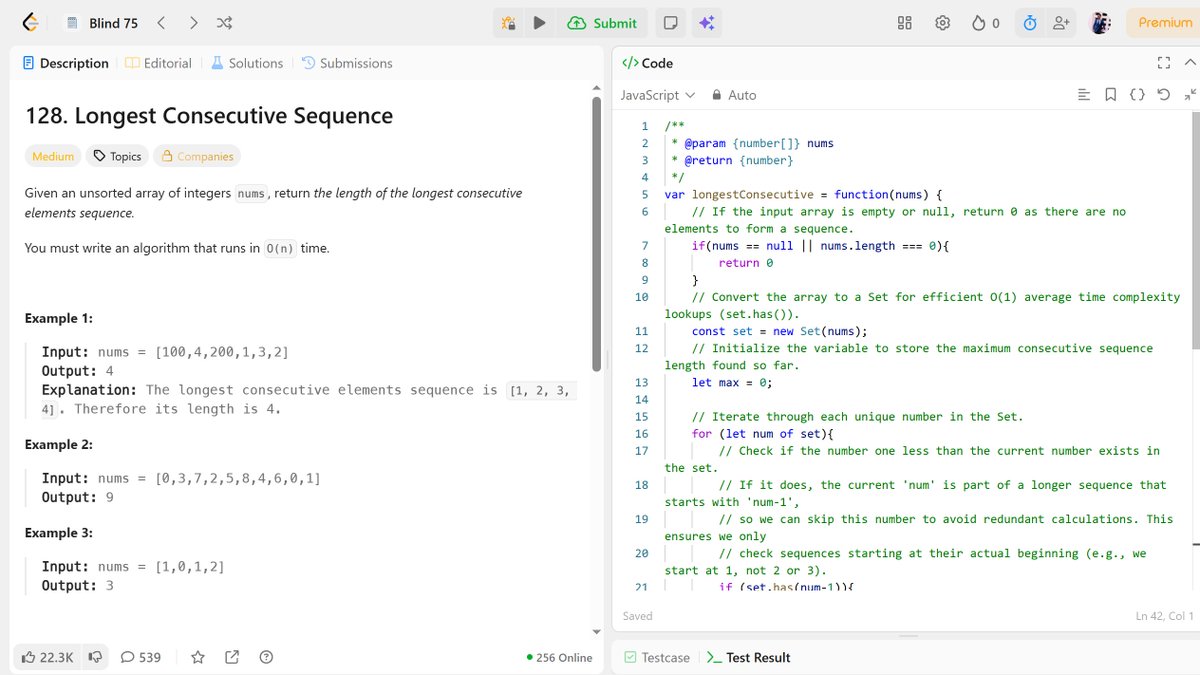1200x675 pixels.
Task: Show the Topics tag
Action: point(117,156)
